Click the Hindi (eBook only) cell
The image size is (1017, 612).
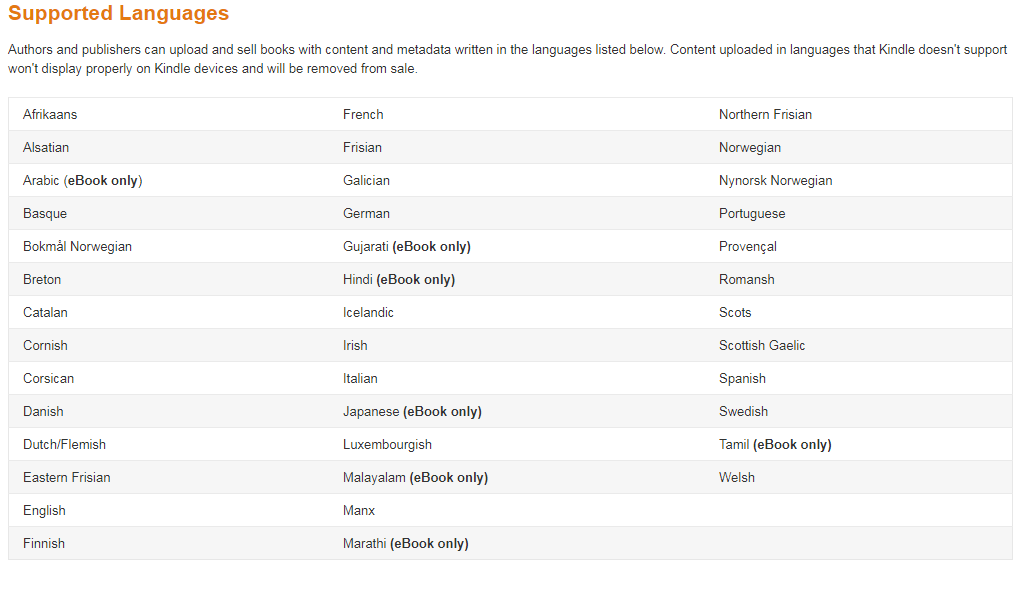click(399, 279)
